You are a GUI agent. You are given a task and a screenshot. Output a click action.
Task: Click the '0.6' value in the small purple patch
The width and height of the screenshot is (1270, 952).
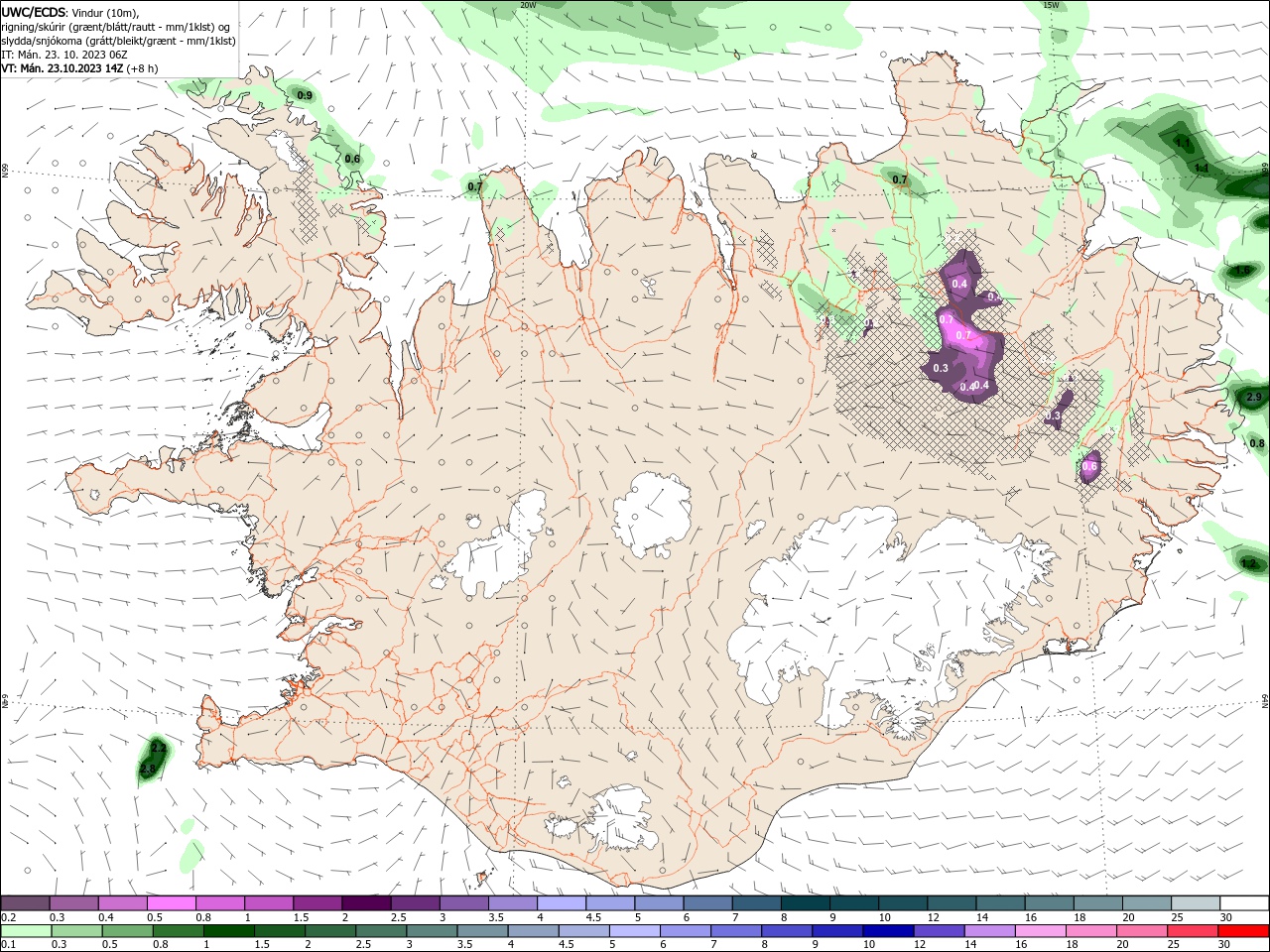tap(1089, 467)
